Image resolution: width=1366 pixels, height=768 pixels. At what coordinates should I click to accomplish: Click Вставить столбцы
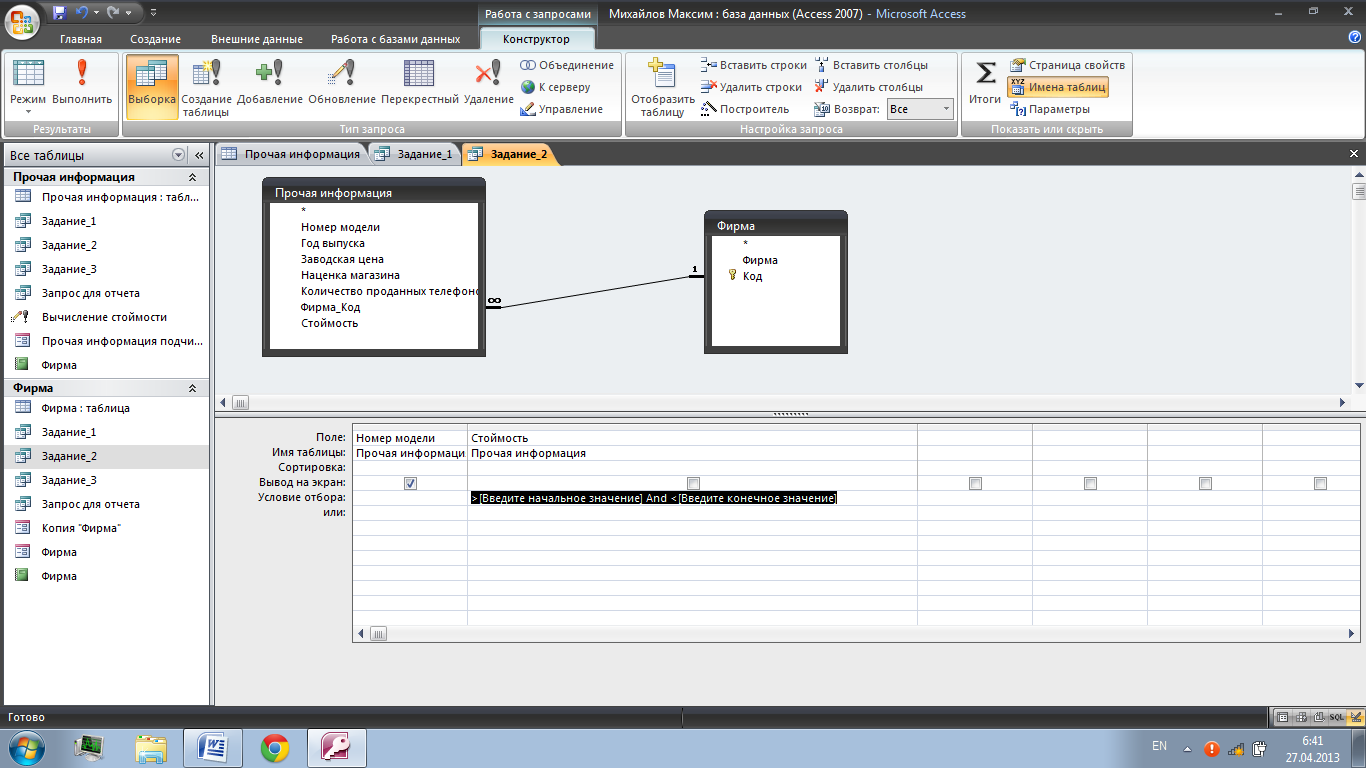coord(871,65)
